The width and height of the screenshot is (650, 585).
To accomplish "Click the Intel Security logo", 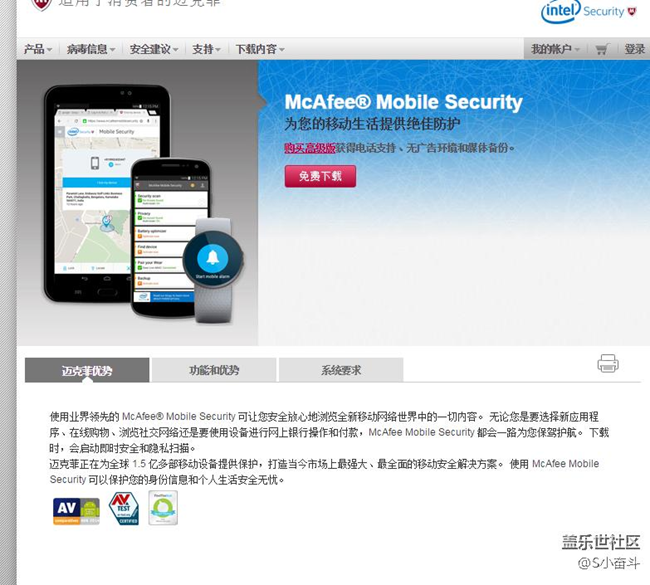I will click(x=589, y=12).
